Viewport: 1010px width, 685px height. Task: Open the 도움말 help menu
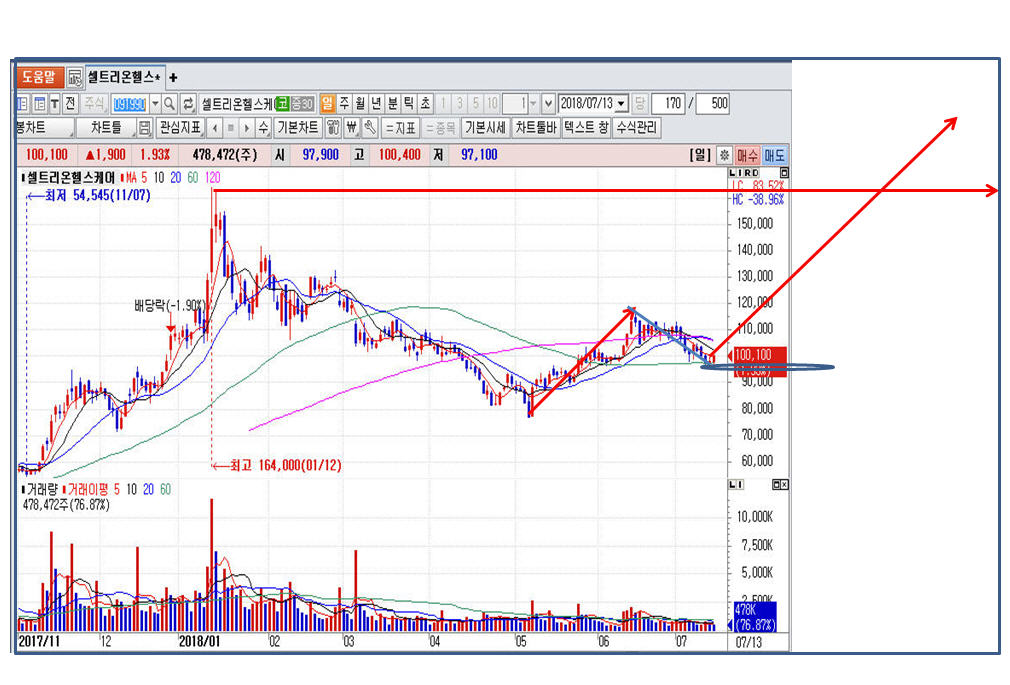[x=40, y=77]
